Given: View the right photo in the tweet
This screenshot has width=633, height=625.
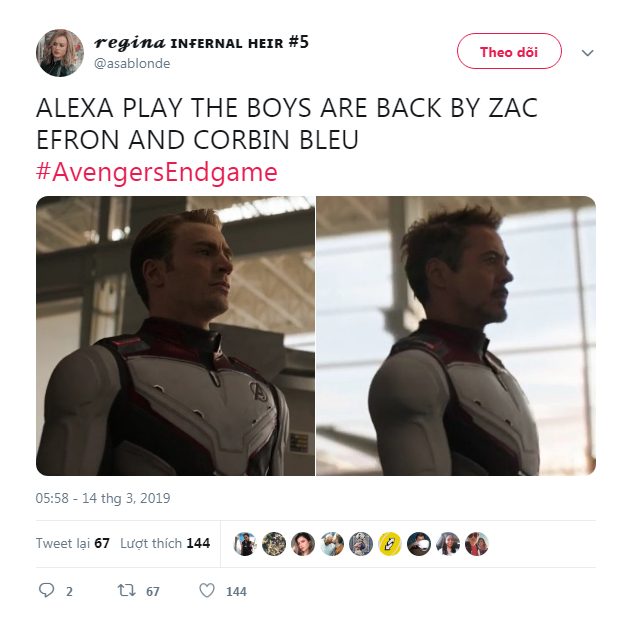Looking at the screenshot, I should (x=456, y=336).
